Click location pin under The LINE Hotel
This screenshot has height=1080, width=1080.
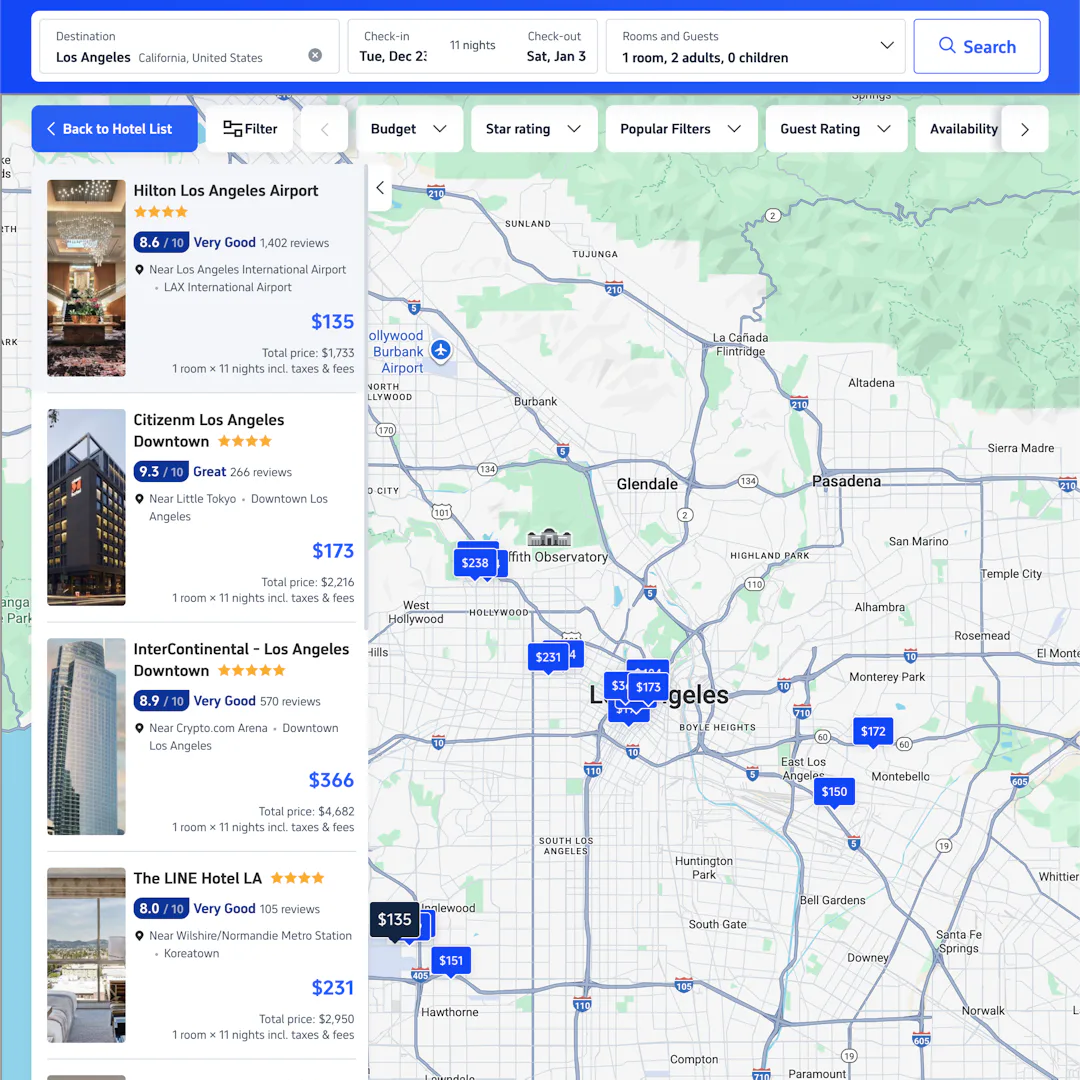139,936
